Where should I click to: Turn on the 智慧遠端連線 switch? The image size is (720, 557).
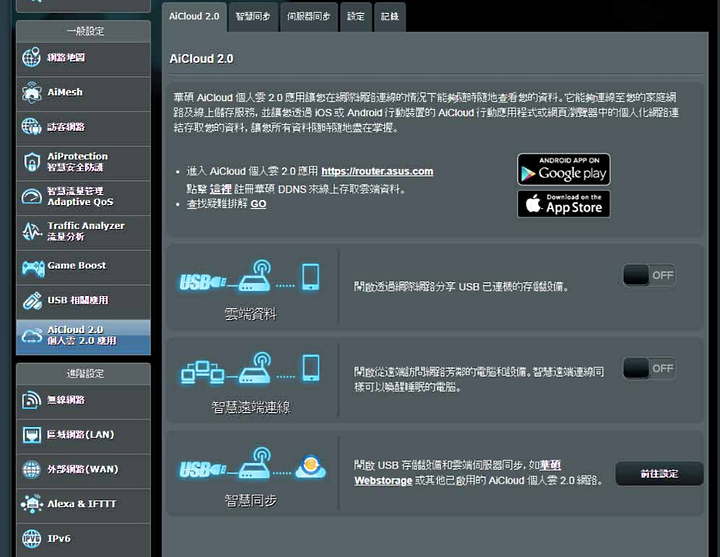pyautogui.click(x=649, y=368)
